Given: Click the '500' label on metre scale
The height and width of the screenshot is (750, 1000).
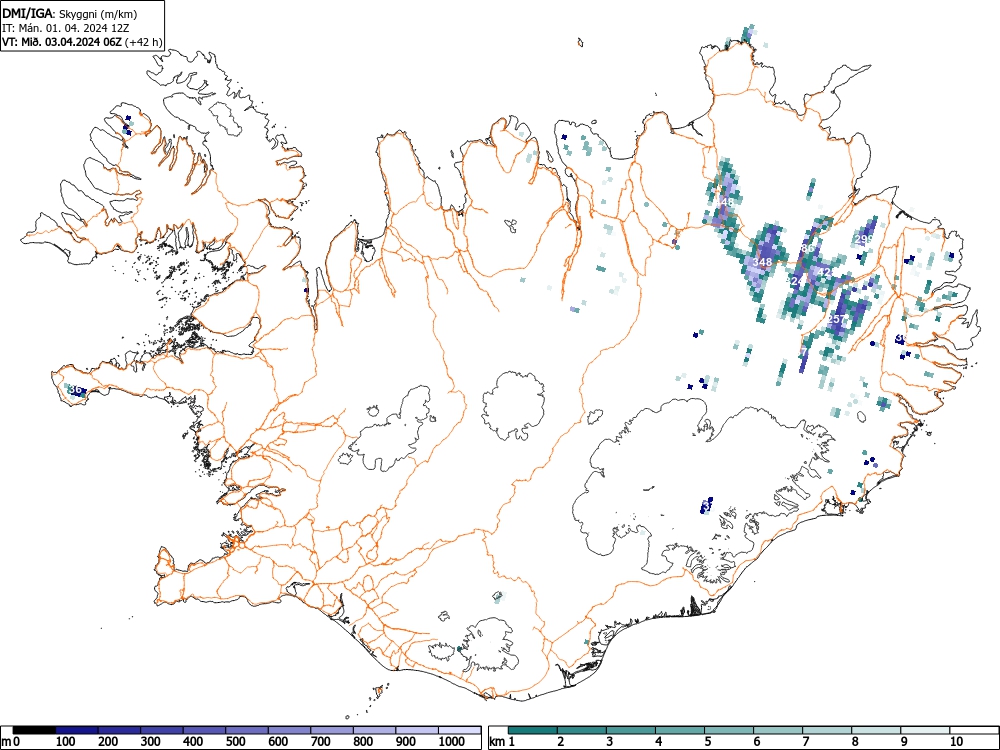Looking at the screenshot, I should 237,742.
